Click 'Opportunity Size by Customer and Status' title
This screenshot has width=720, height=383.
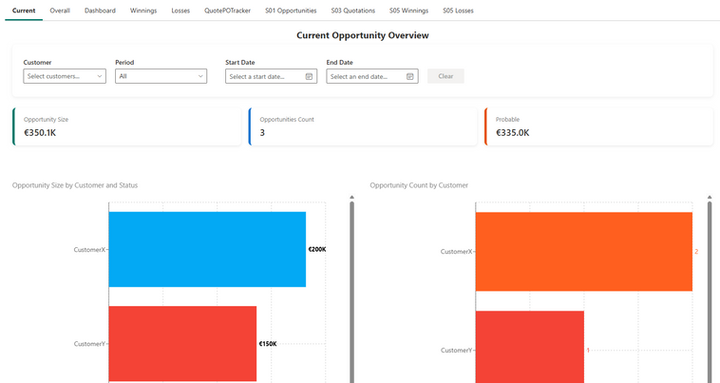click(75, 186)
